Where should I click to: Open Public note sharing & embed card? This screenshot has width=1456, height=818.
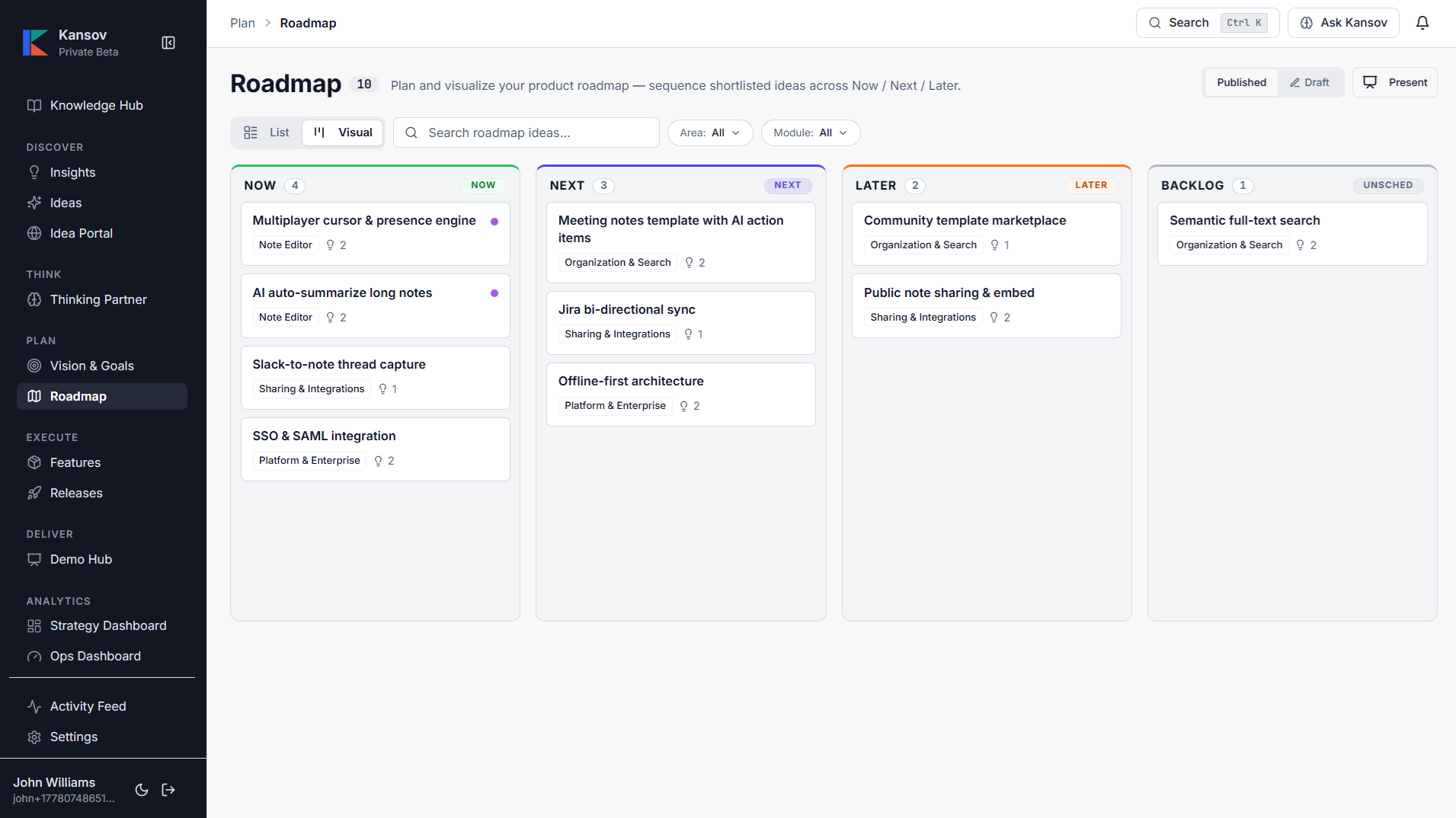pyautogui.click(x=987, y=305)
